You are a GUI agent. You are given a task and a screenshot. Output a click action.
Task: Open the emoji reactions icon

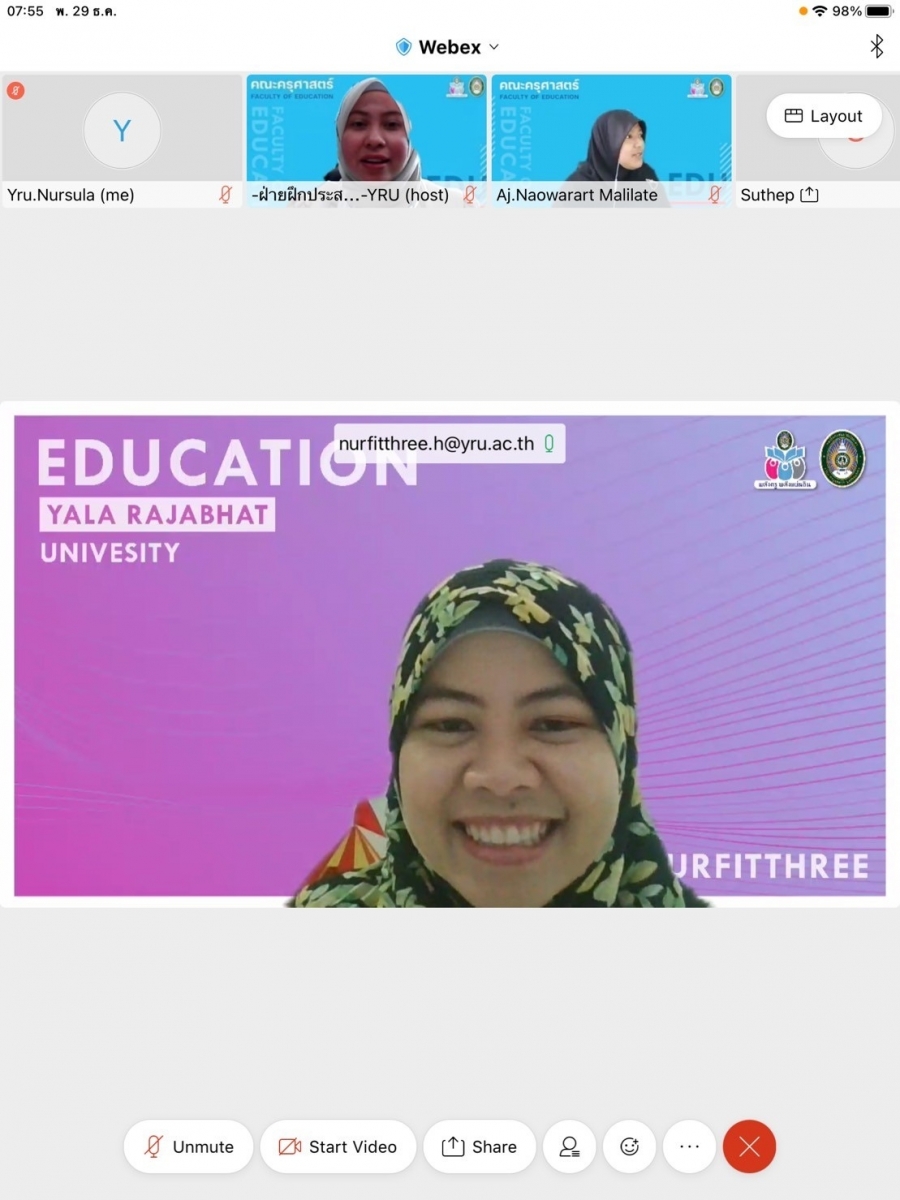click(629, 1147)
